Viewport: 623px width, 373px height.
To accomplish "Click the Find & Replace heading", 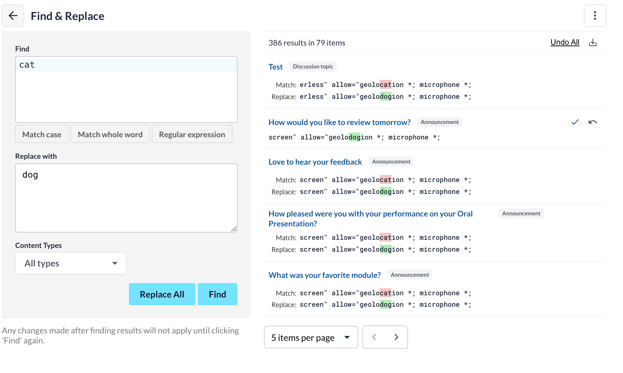I will 68,16.
